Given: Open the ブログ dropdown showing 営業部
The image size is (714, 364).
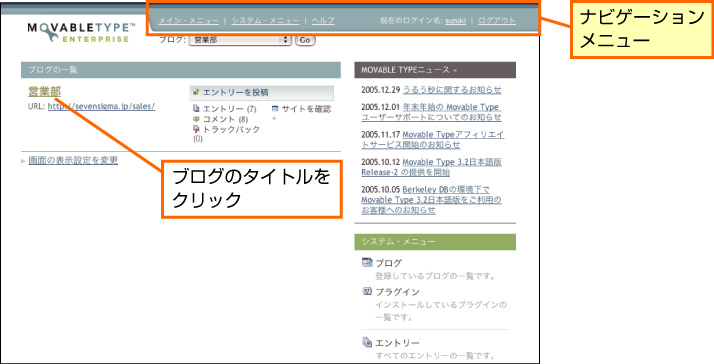Looking at the screenshot, I should pos(240,40).
